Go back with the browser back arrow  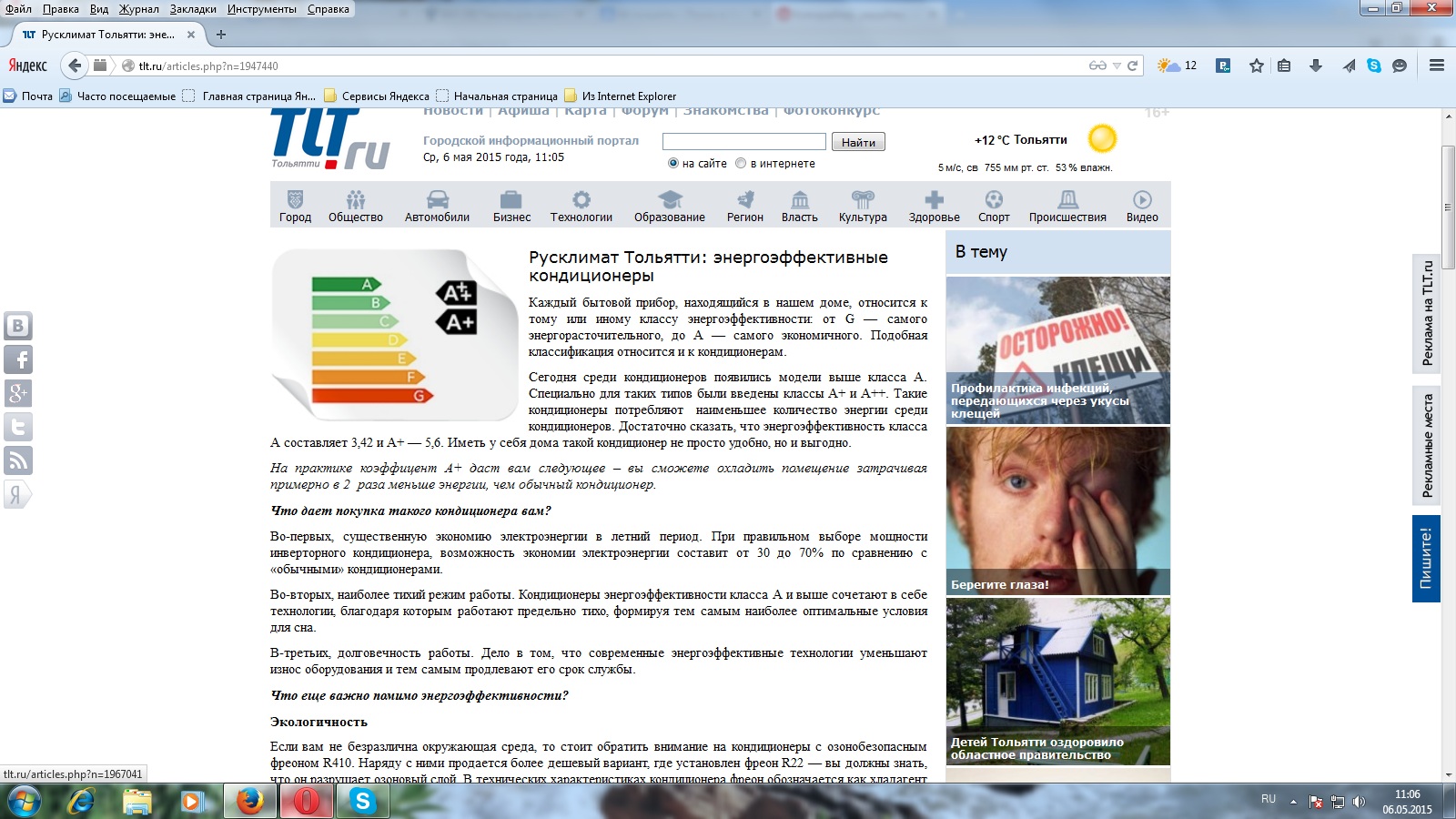coord(75,66)
